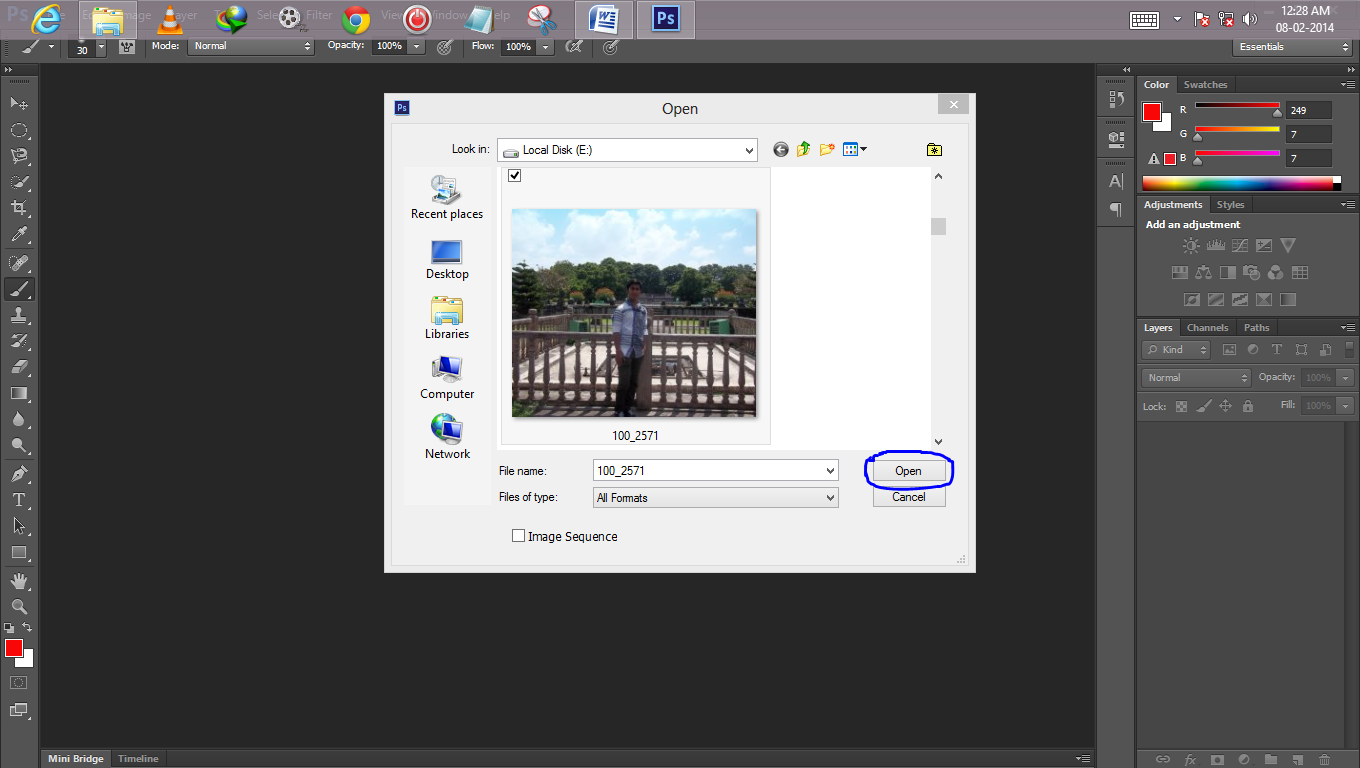1360x768 pixels.
Task: Add a Curves adjustment
Action: [x=1239, y=244]
